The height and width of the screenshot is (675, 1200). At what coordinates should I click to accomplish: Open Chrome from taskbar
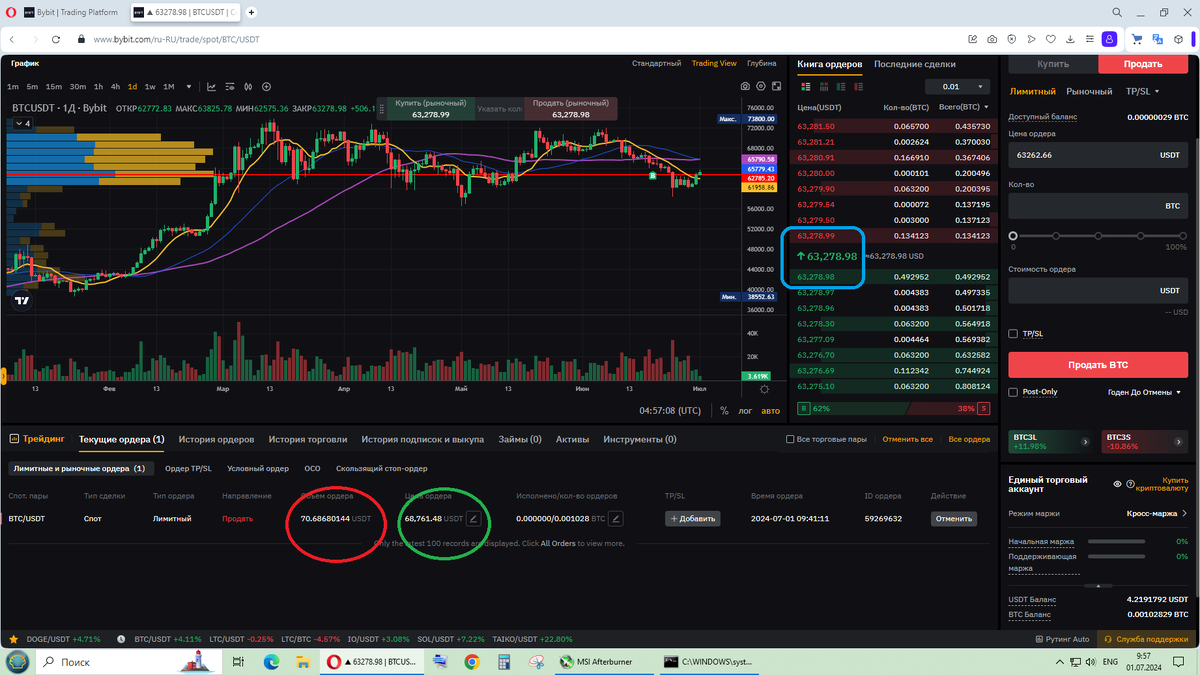[471, 662]
